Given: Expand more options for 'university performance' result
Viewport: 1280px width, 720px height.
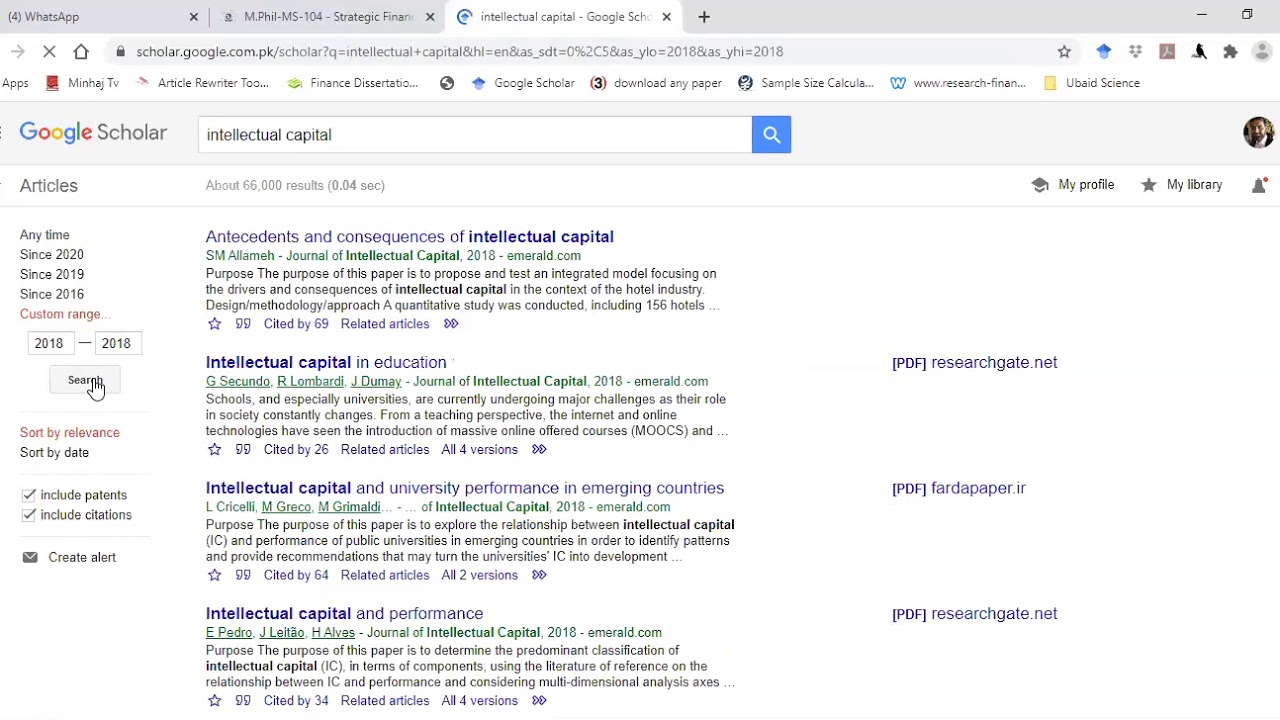Looking at the screenshot, I should point(539,575).
